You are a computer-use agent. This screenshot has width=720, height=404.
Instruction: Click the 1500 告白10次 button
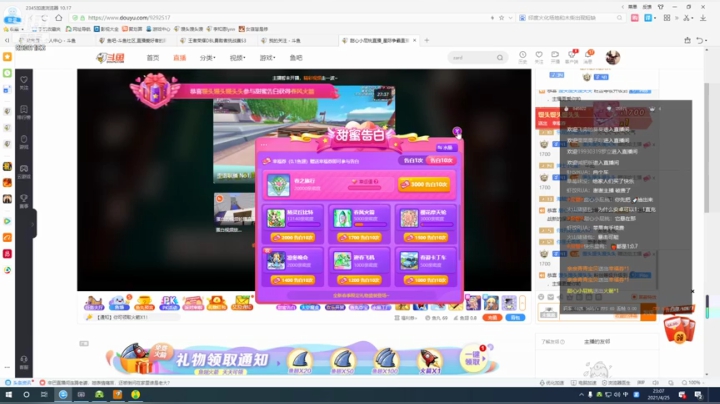(x=426, y=237)
